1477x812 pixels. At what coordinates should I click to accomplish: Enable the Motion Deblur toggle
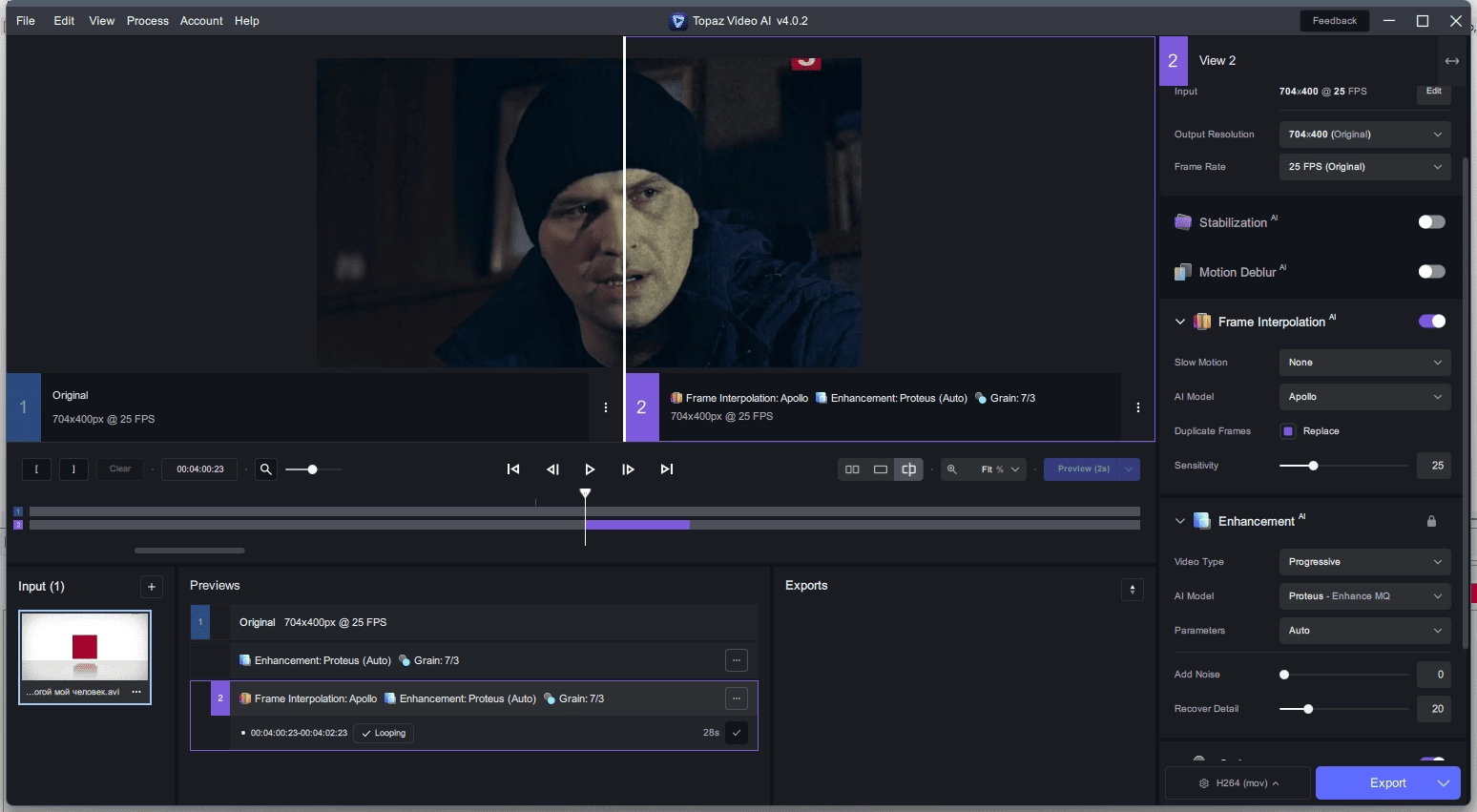coord(1431,272)
